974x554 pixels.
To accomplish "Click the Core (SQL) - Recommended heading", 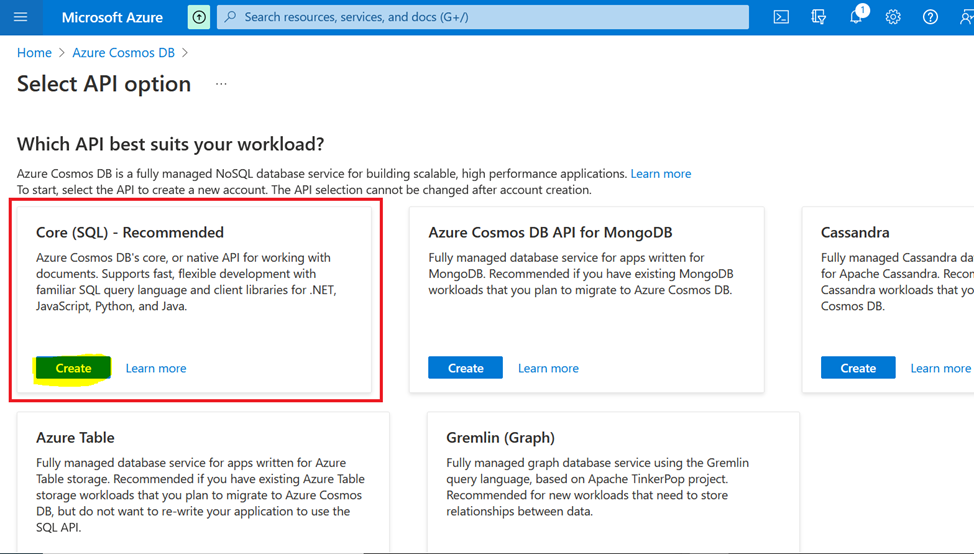I will point(130,232).
